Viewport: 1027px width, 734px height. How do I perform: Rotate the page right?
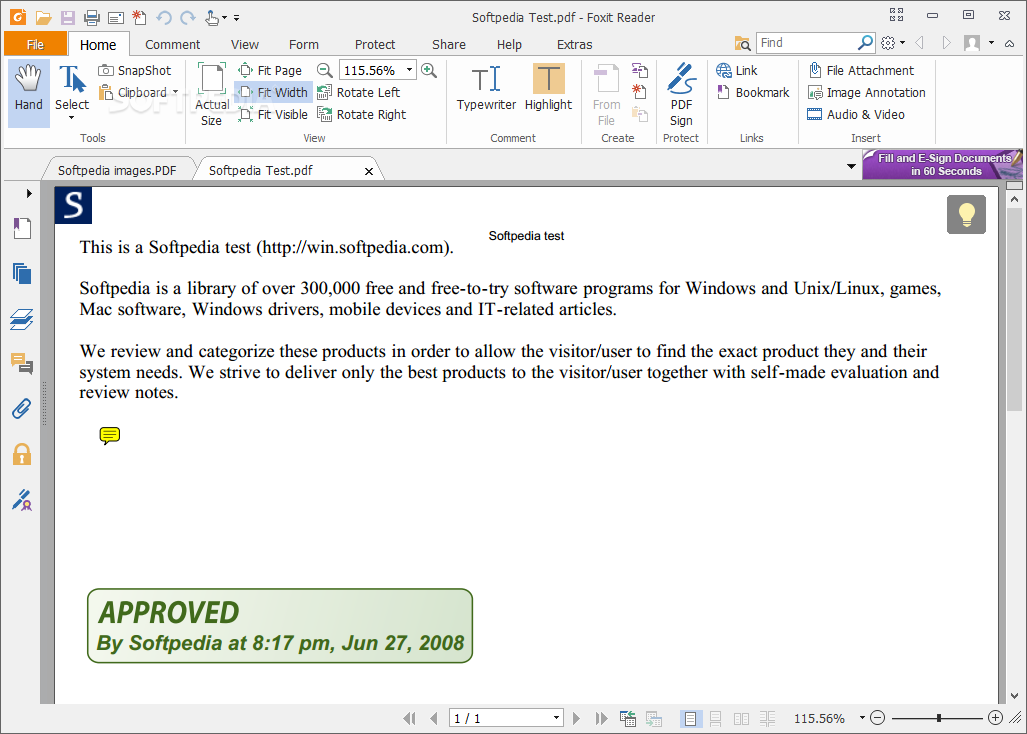pos(362,115)
